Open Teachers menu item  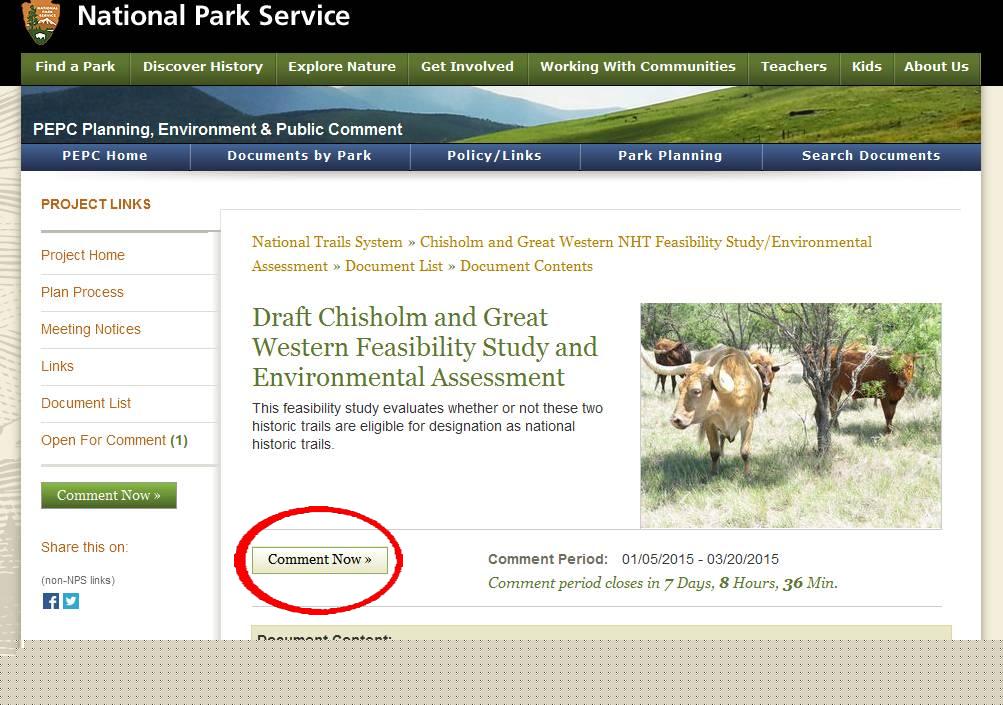tap(793, 67)
